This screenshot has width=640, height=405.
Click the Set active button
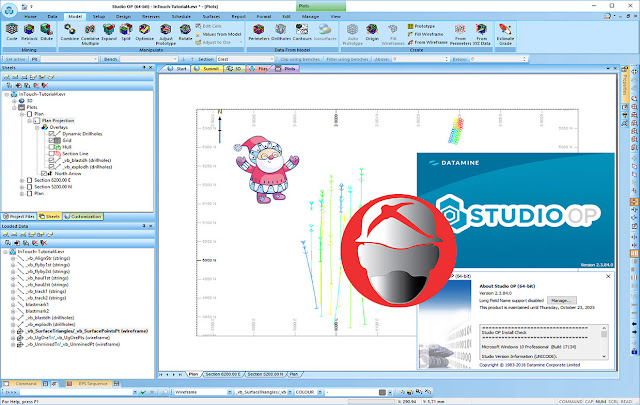pos(15,59)
